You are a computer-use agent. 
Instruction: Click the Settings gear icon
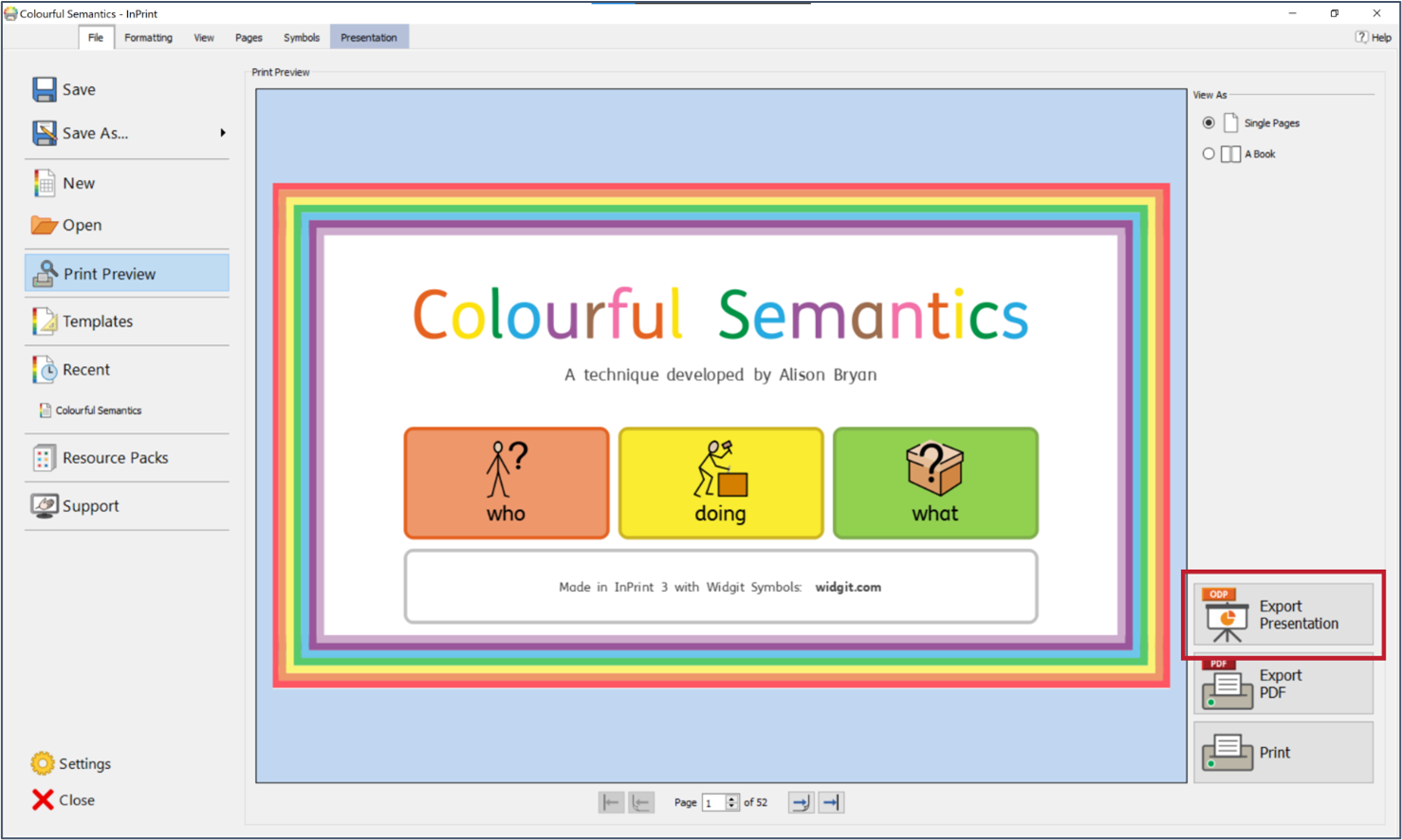pyautogui.click(x=42, y=763)
